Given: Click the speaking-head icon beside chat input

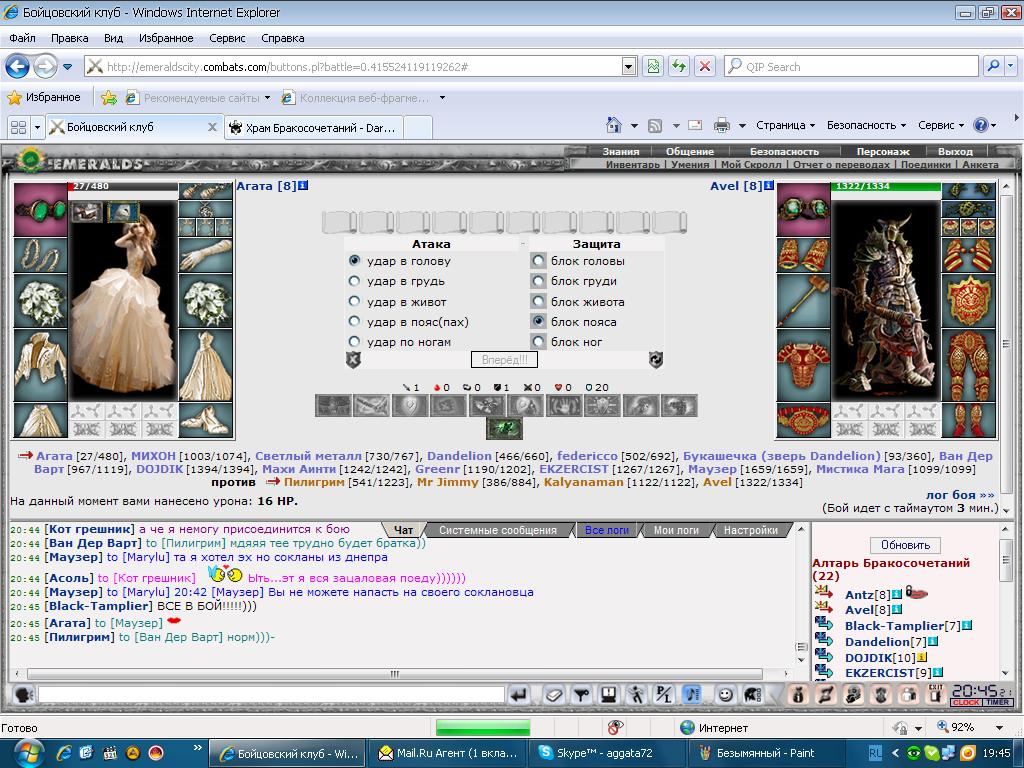Looking at the screenshot, I should pos(24,694).
